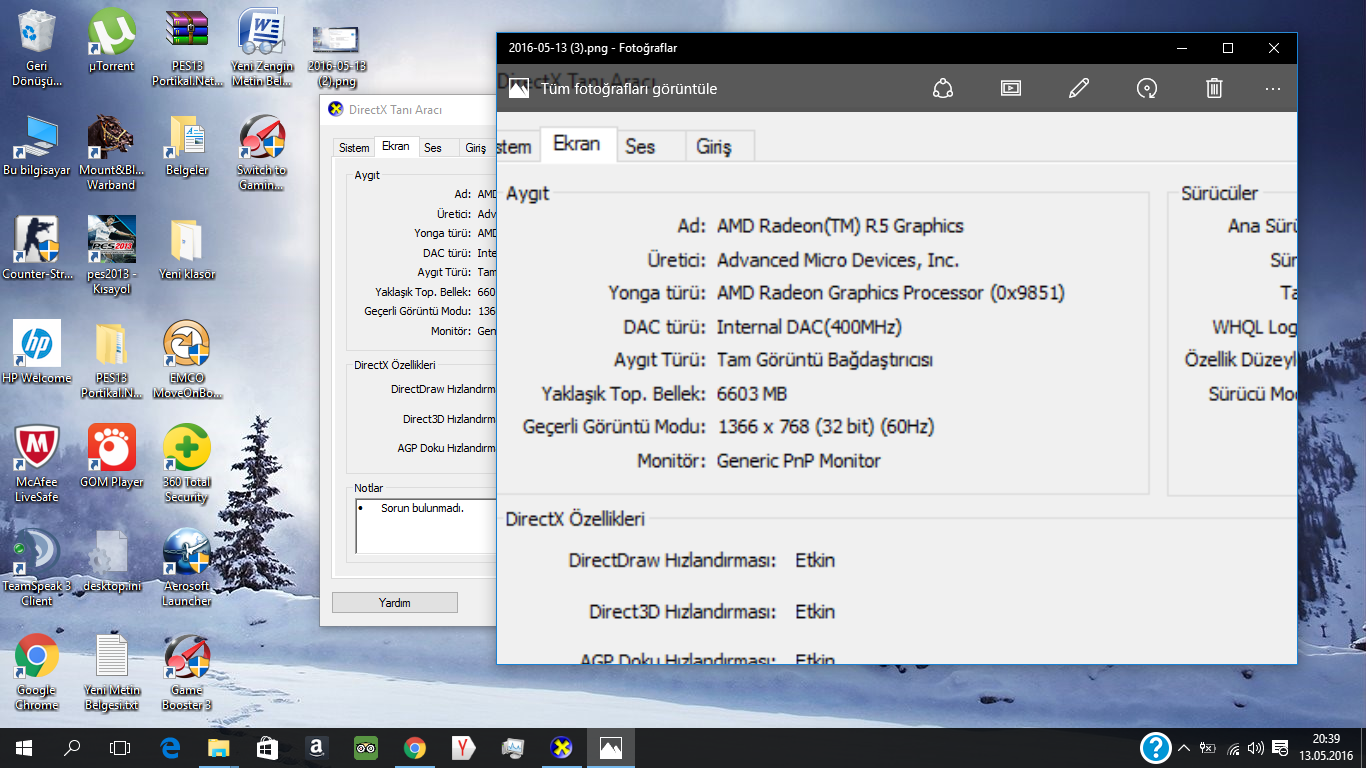Click the Notlar text box in DirectX window
This screenshot has height=768, width=1366.
(x=426, y=526)
